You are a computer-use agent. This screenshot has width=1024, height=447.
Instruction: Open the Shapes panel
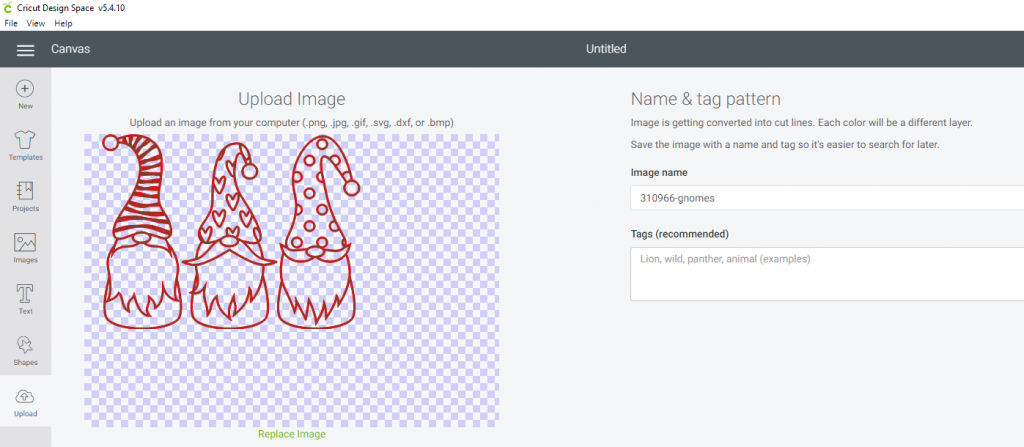(25, 350)
